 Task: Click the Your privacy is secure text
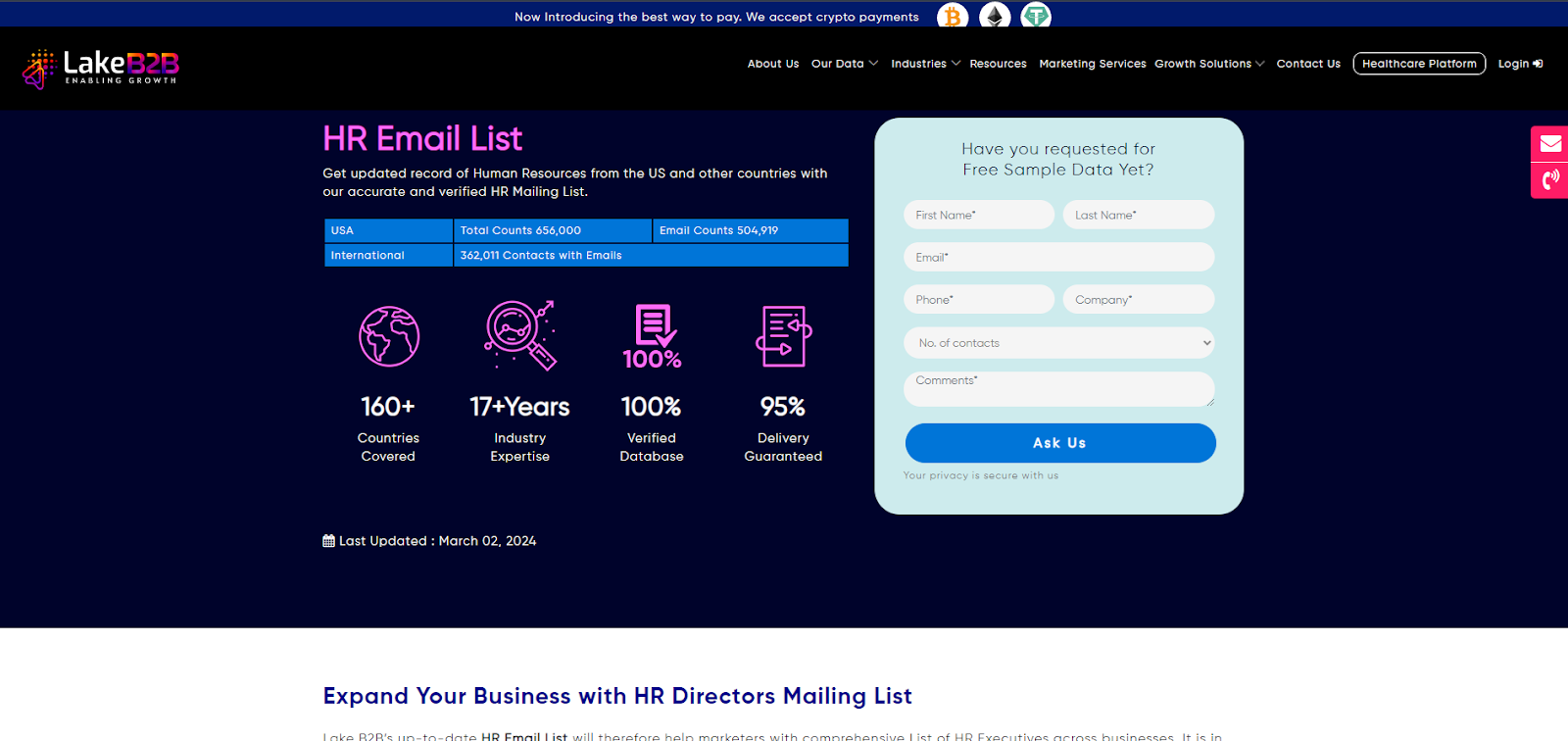click(981, 475)
